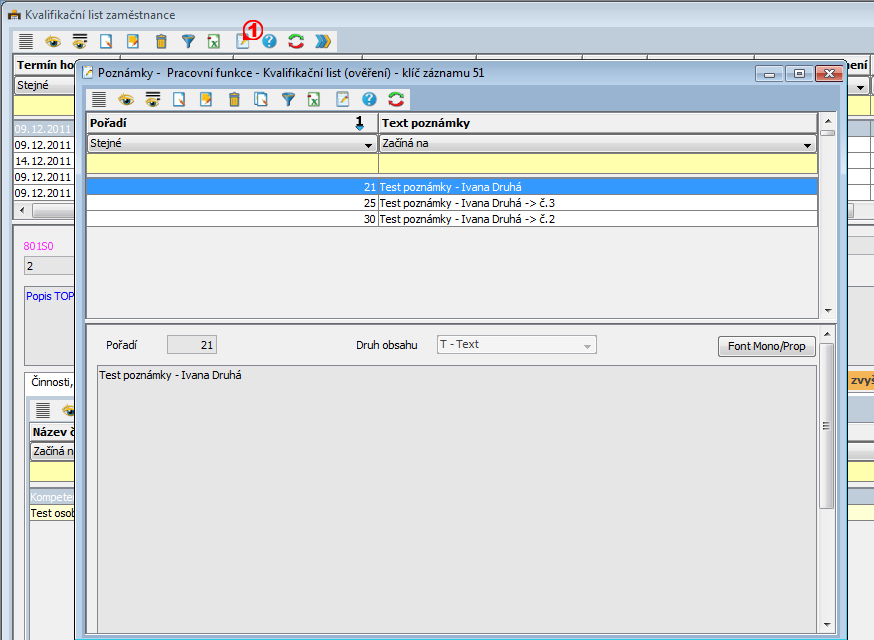The height and width of the screenshot is (640, 874).
Task: Select note row 25 Ivana Druhá č.3
Action: tap(452, 203)
